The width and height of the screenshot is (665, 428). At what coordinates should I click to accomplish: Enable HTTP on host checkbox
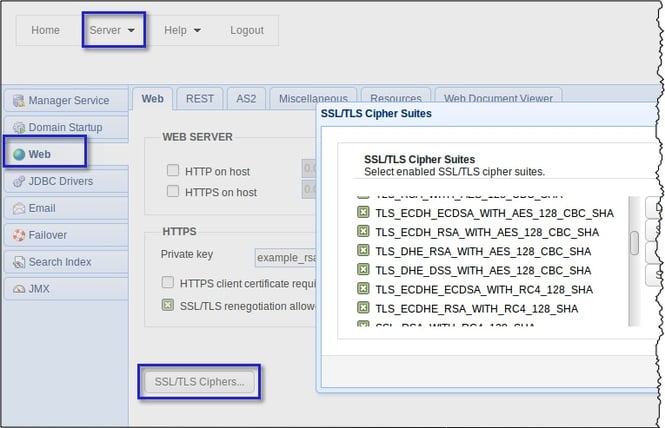173,171
